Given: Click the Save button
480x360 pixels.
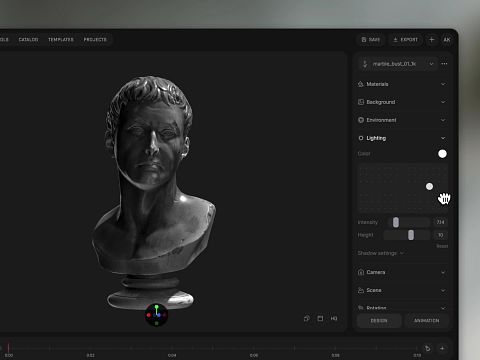Looking at the screenshot, I should 371,40.
